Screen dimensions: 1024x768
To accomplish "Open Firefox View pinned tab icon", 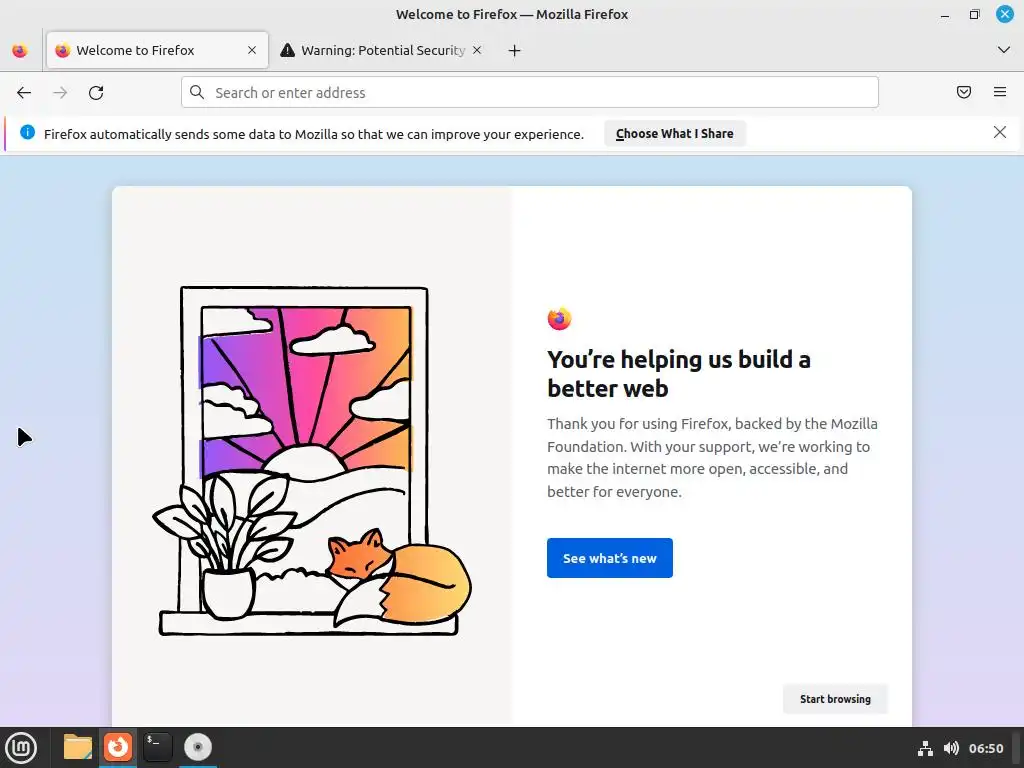I will 20,50.
